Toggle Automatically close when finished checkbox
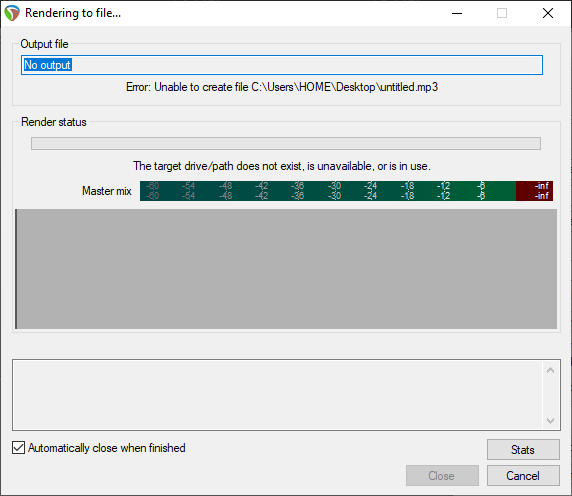572x496 pixels. tap(18, 447)
